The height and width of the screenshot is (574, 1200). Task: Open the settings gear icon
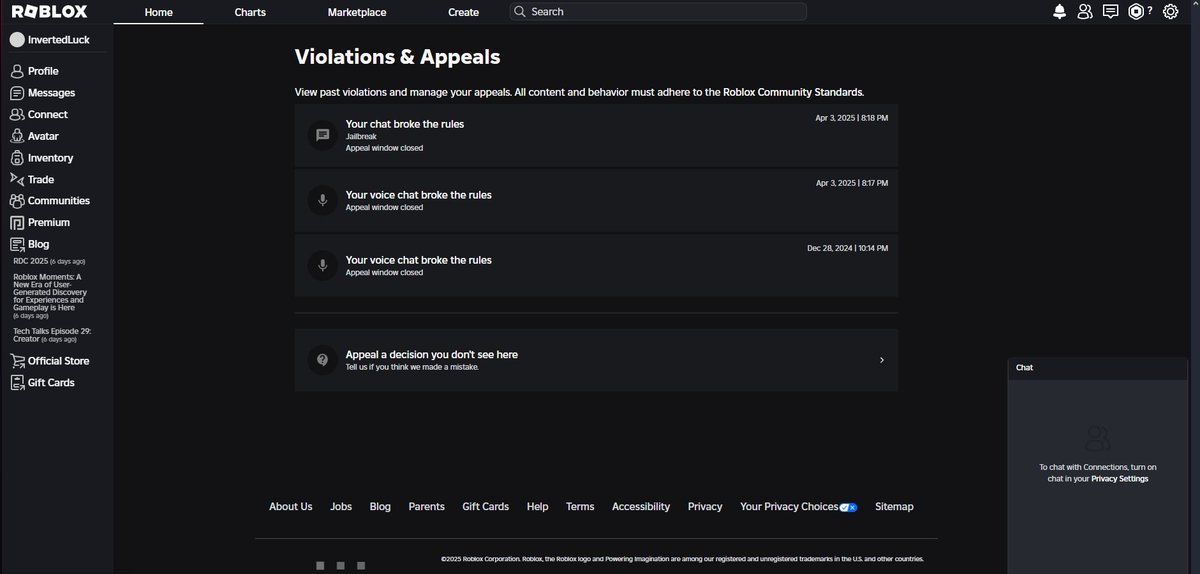(x=1170, y=12)
